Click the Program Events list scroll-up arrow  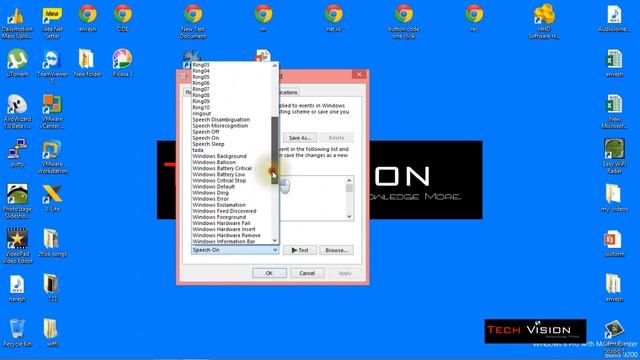349,180
